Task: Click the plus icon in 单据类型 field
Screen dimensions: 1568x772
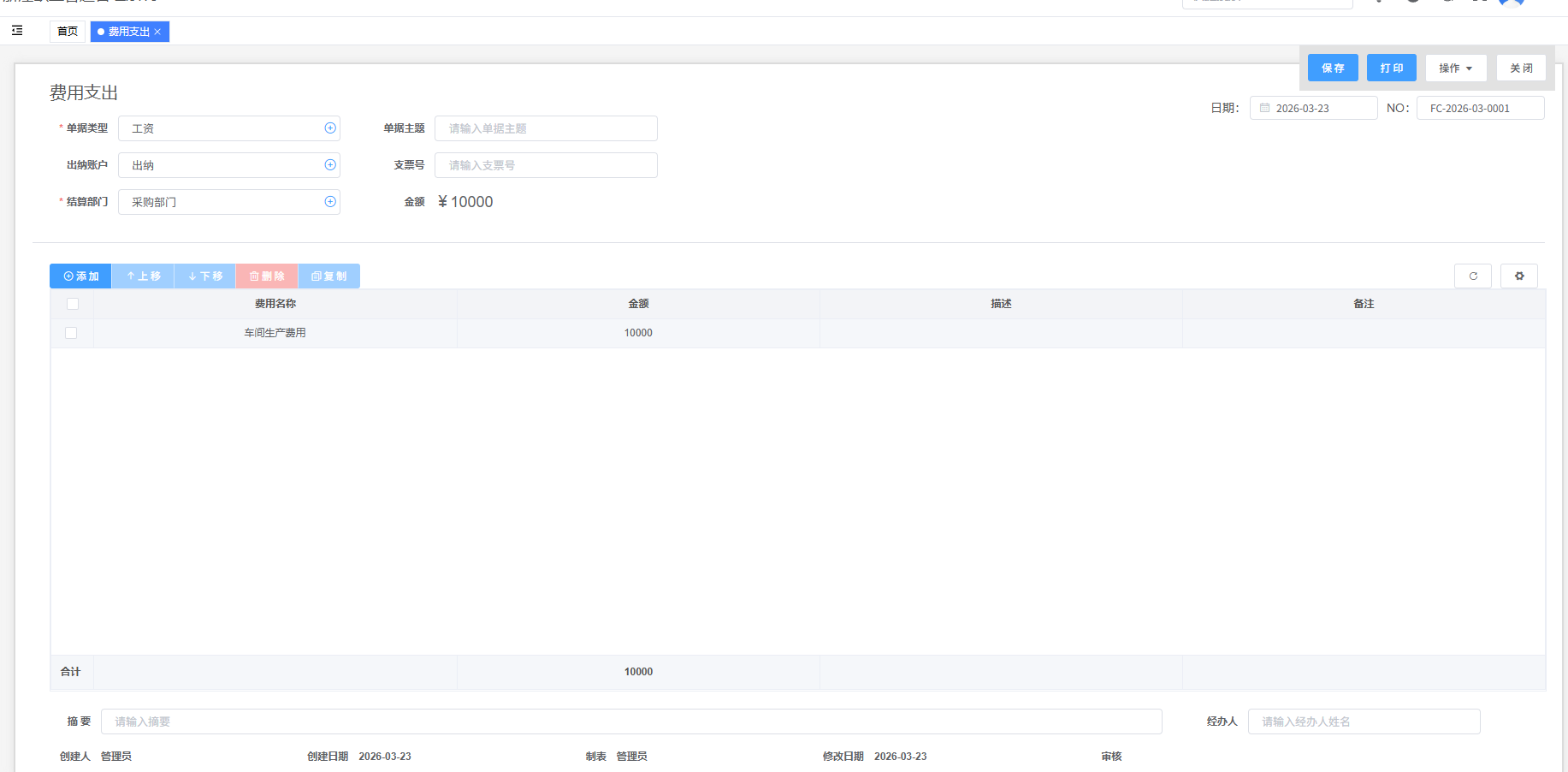Action: pos(330,128)
